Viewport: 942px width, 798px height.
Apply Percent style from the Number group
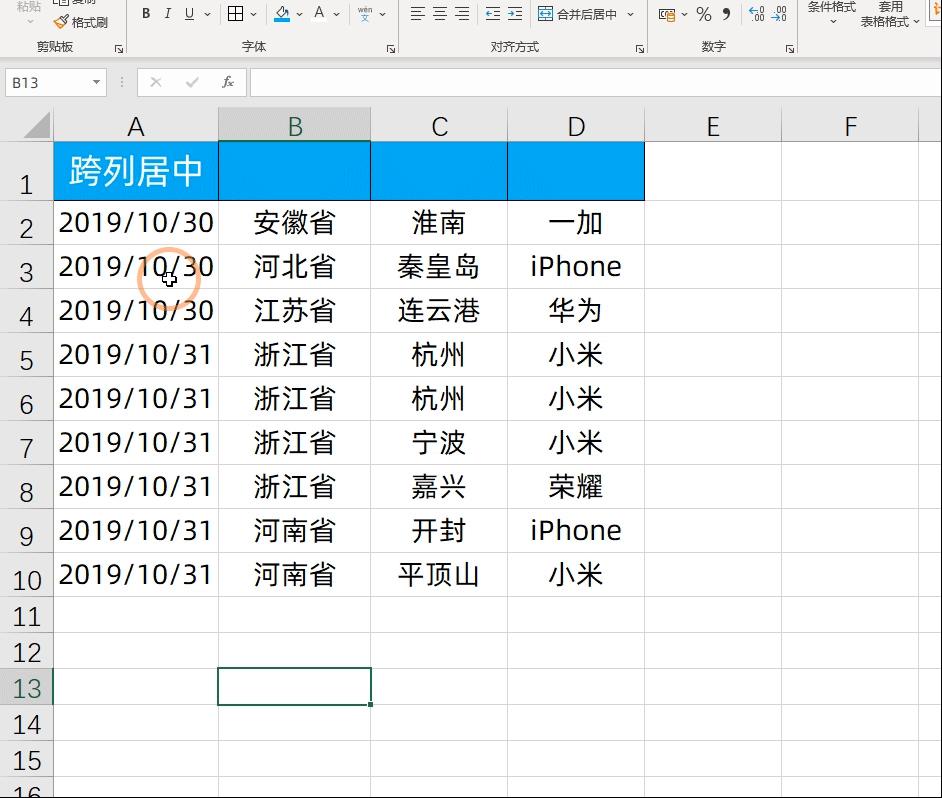(x=703, y=13)
